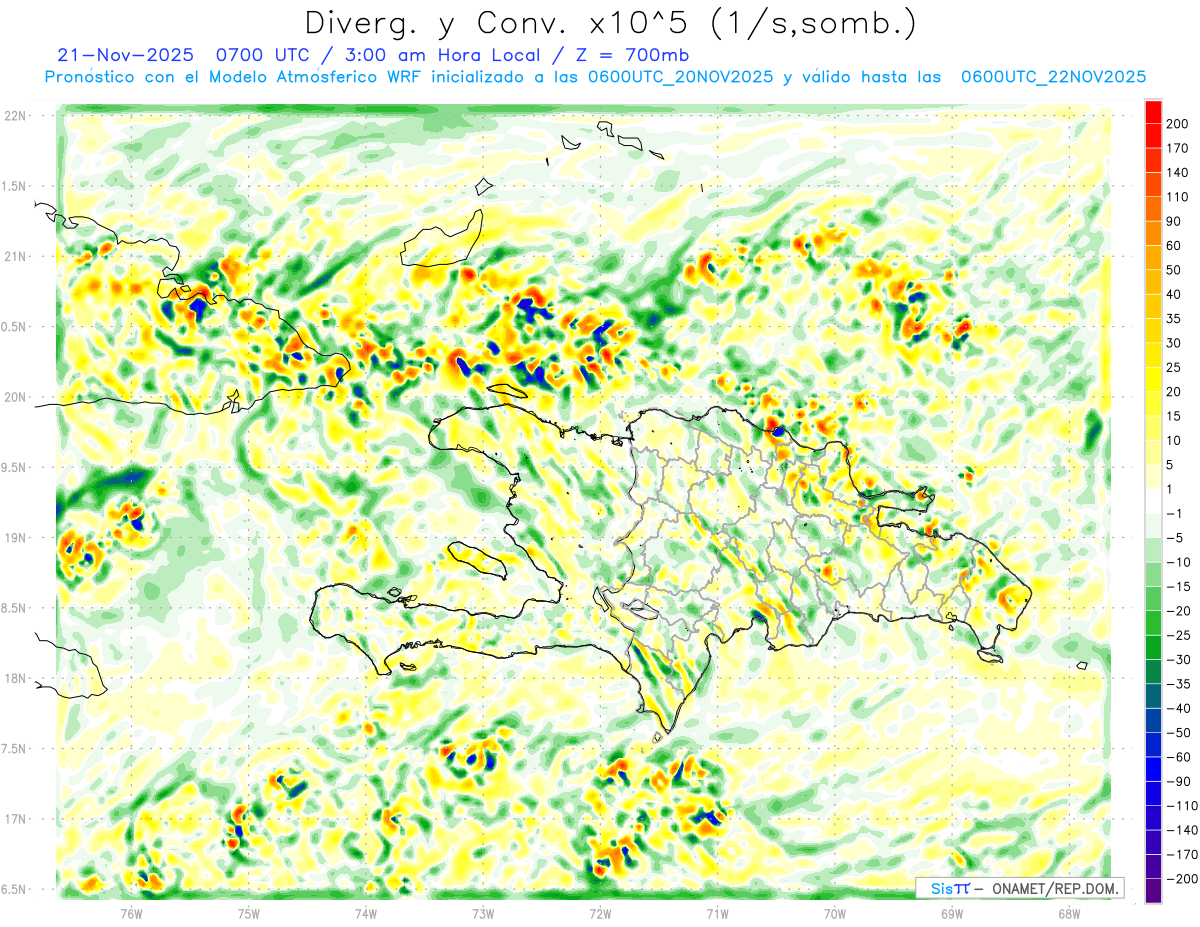1200x927 pixels.
Task: Click the 68W longitude axis label
Action: point(1068,912)
